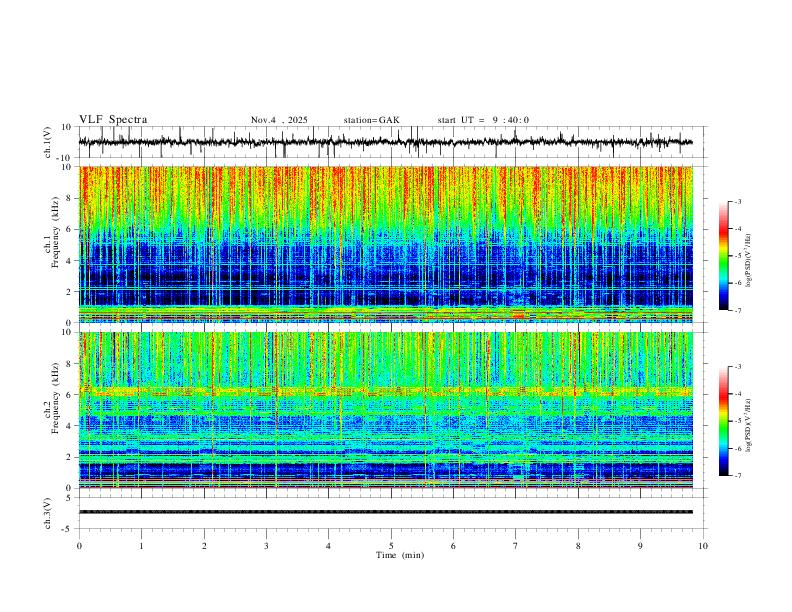Click the '-7' tick on ch.1 colorbar

738,310
